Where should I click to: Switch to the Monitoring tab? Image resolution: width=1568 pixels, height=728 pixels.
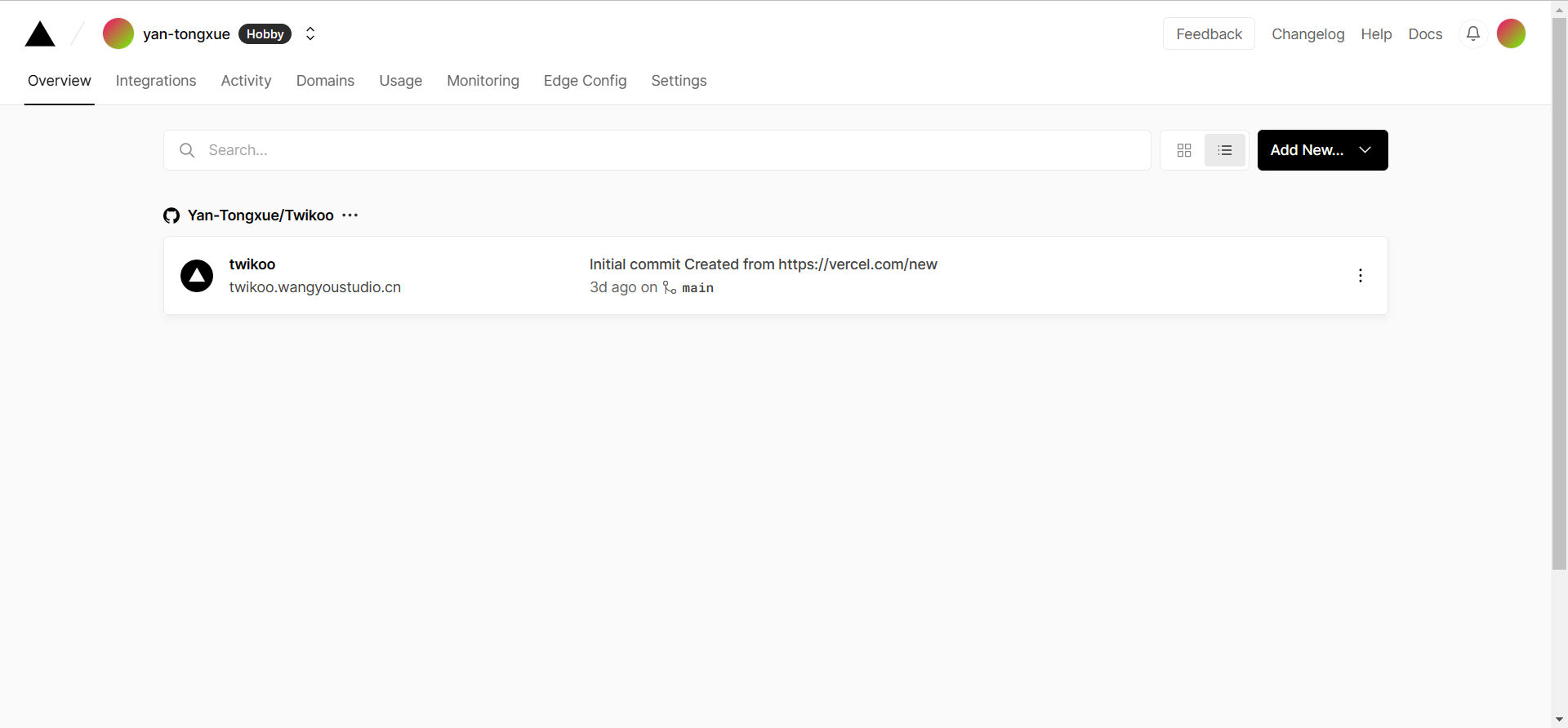coord(483,81)
